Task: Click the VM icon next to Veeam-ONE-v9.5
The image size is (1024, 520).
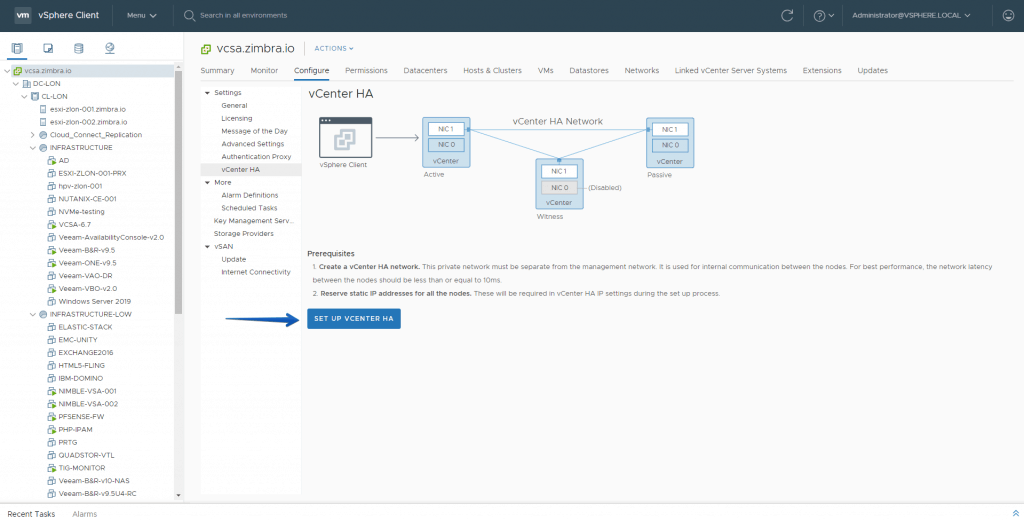Action: 52,263
